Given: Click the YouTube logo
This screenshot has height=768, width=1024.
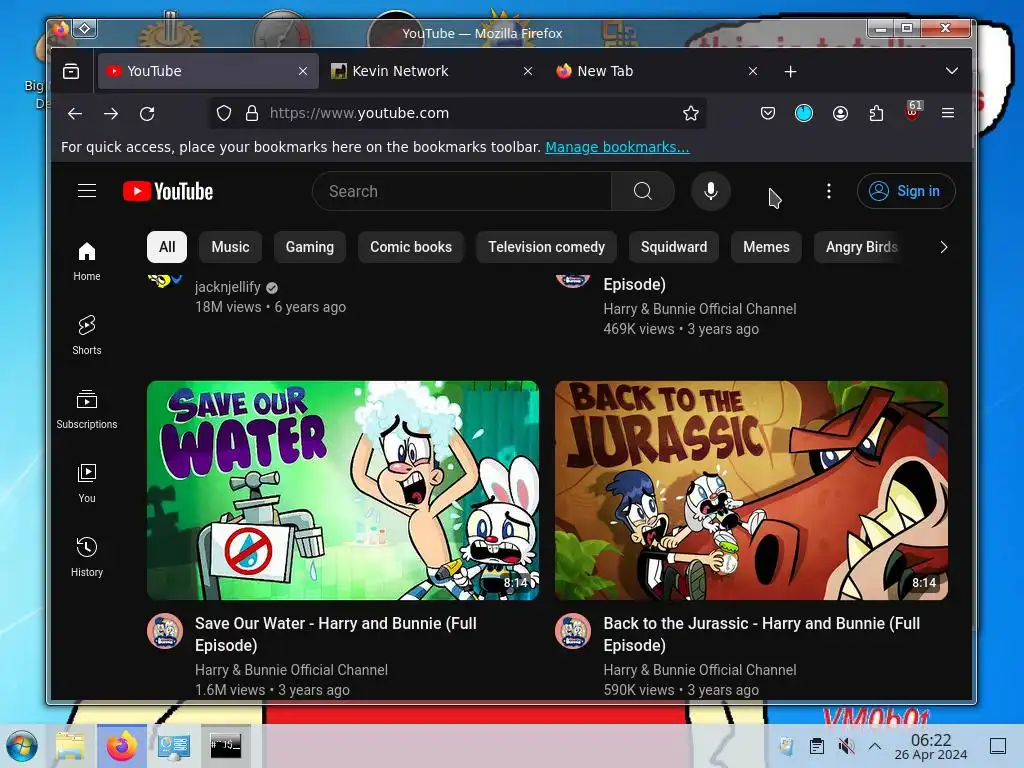Looking at the screenshot, I should point(168,191).
